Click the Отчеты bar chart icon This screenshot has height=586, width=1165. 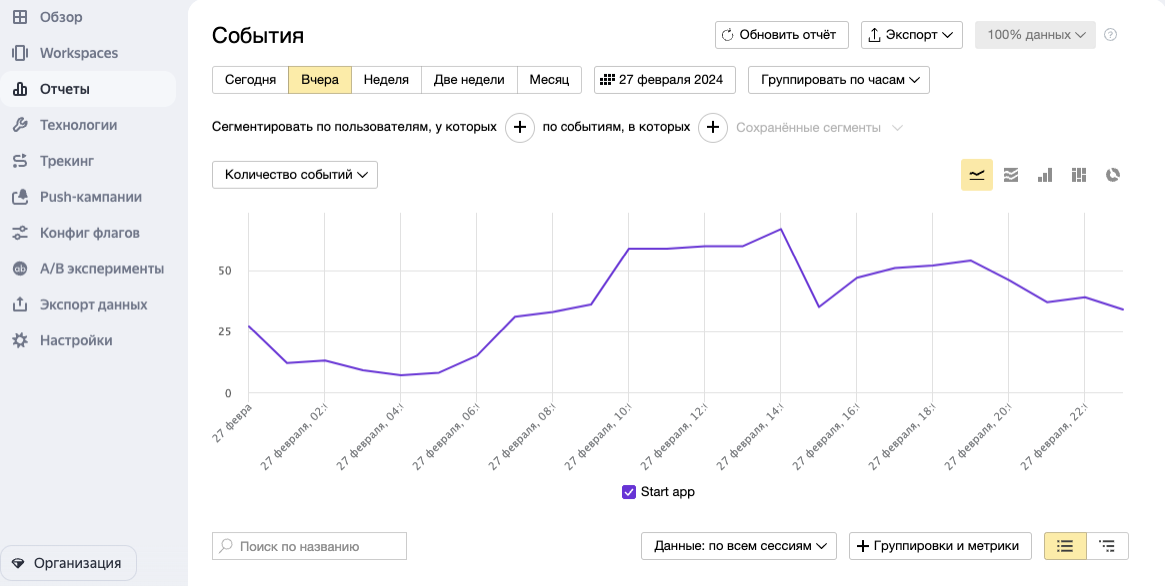pos(20,89)
